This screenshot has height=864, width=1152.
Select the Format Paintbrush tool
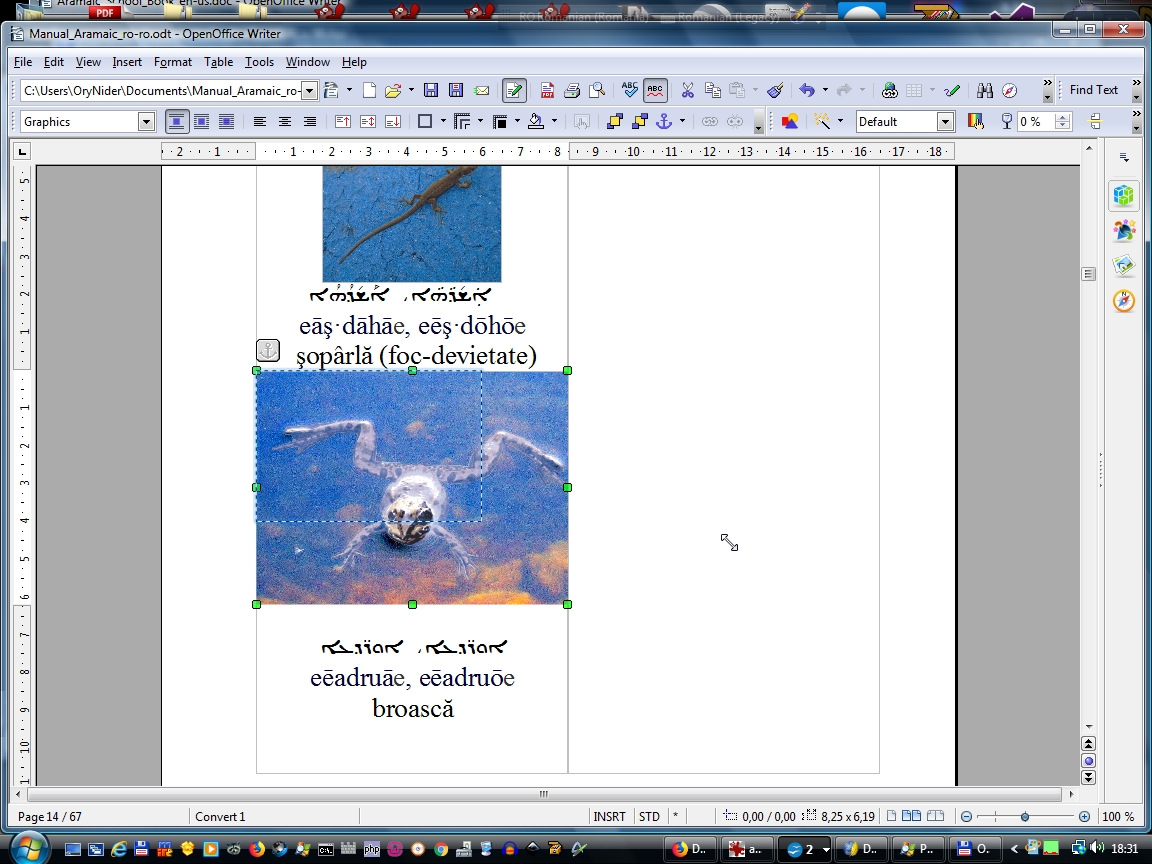point(775,91)
